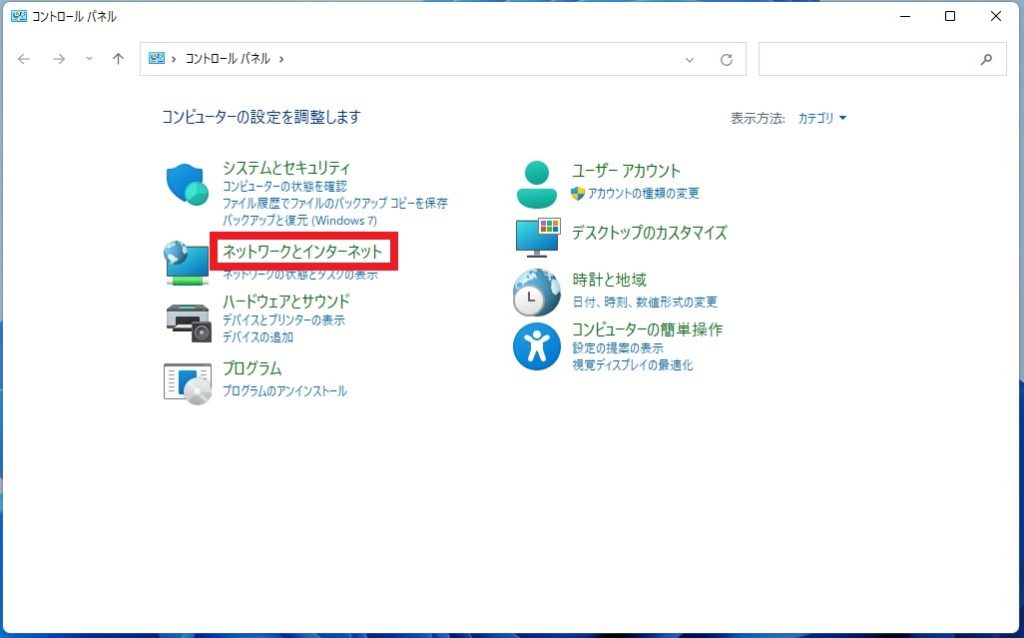Screen dimensions: 1024x638
Task: Open デスクトップのカスタマイズ via its monitor icon
Action: click(x=536, y=238)
